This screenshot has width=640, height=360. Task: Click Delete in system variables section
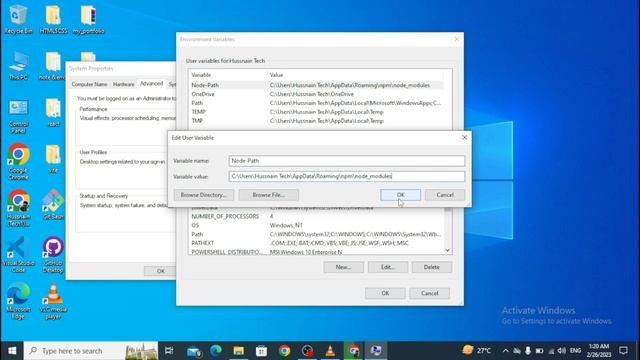click(432, 267)
